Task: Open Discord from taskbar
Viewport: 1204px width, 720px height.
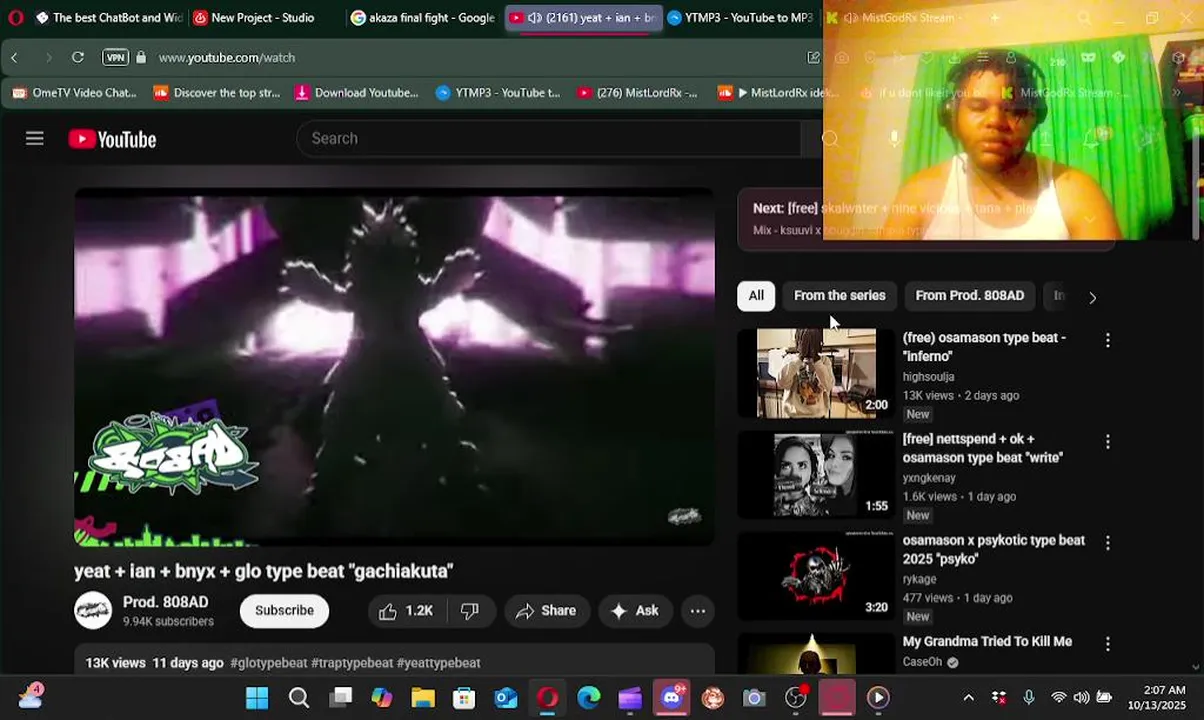Action: (x=672, y=698)
